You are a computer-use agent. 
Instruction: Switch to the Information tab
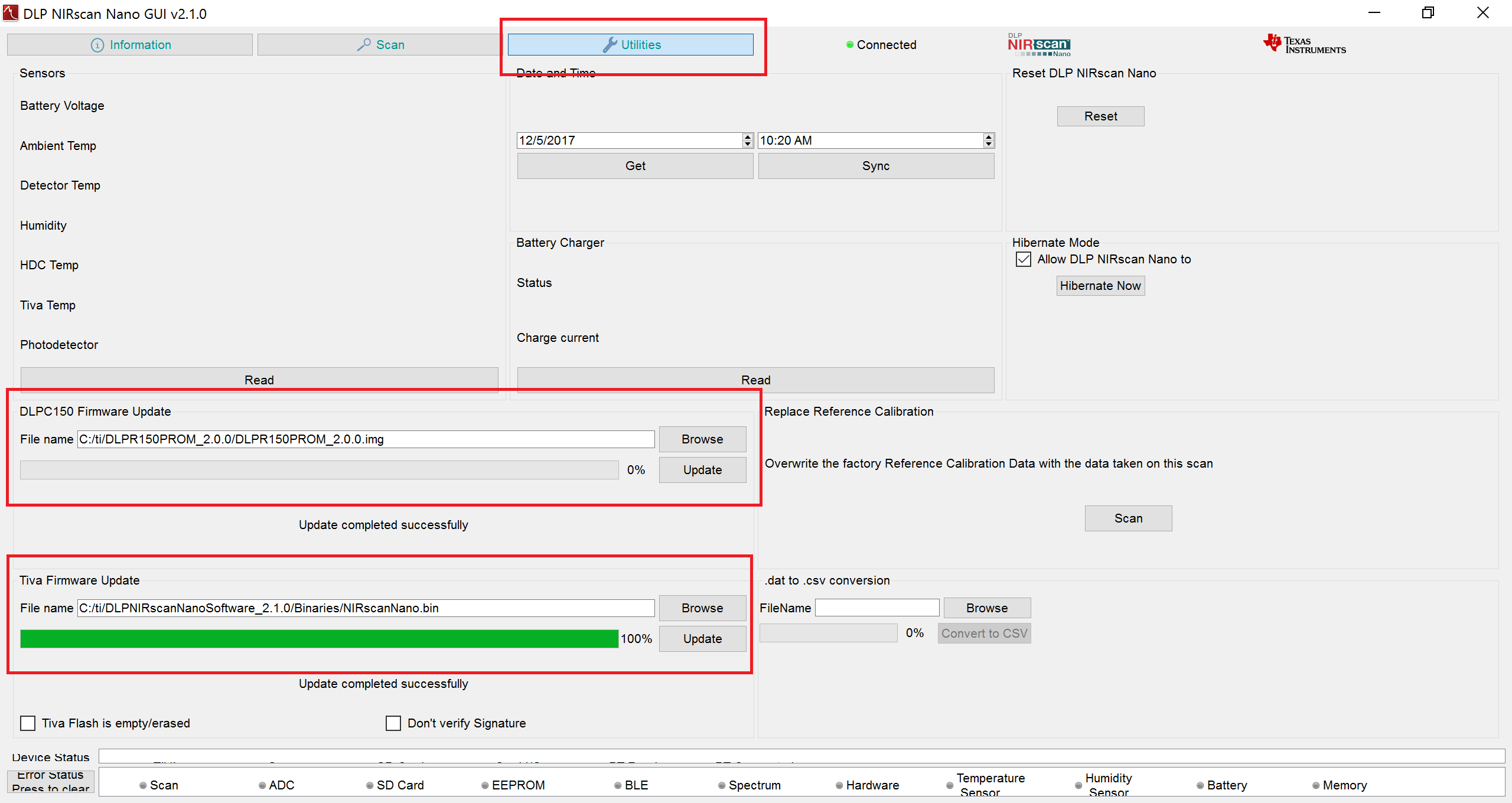130,45
